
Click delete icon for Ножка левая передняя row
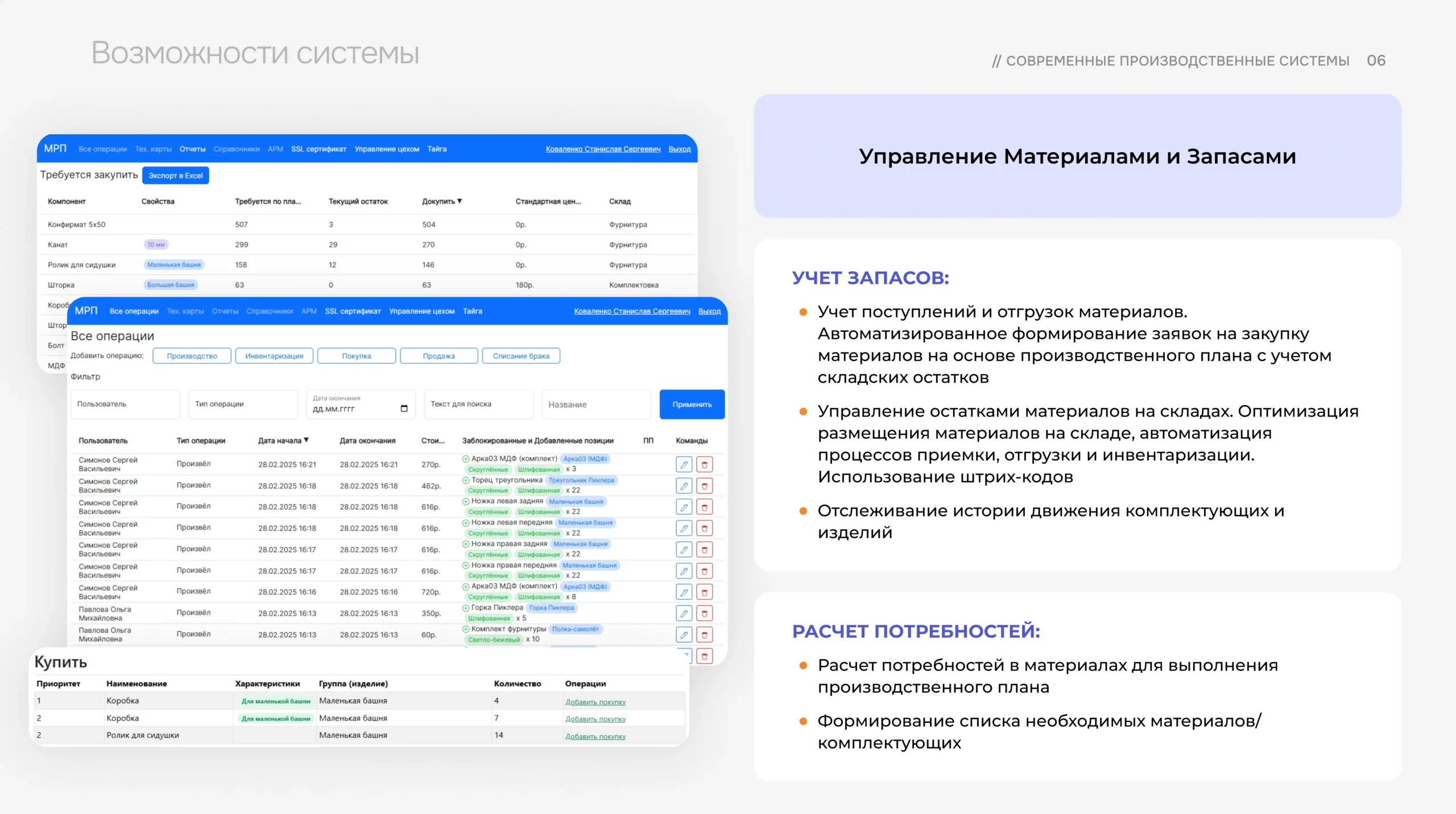tap(704, 528)
